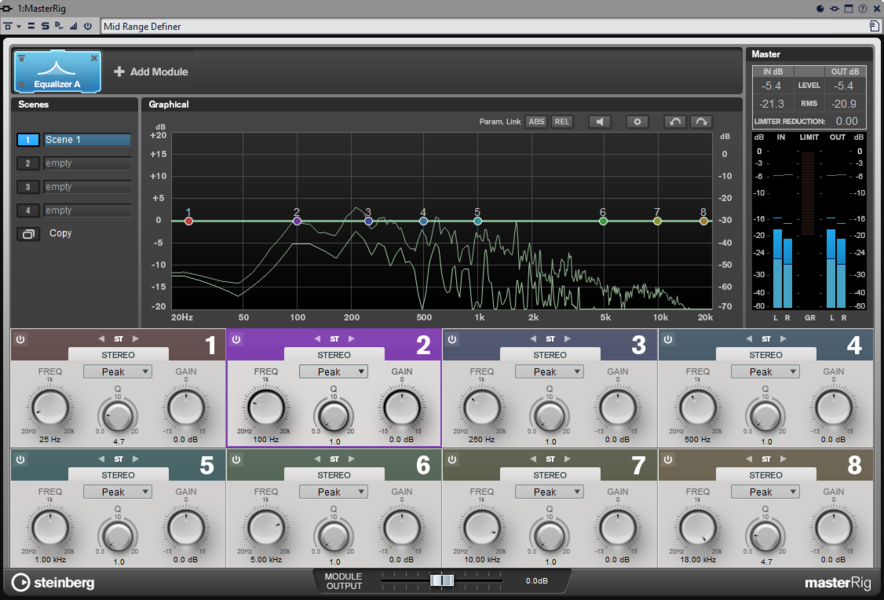884x600 pixels.
Task: Open band 4 Peak filter type dropdown
Action: pos(765,372)
